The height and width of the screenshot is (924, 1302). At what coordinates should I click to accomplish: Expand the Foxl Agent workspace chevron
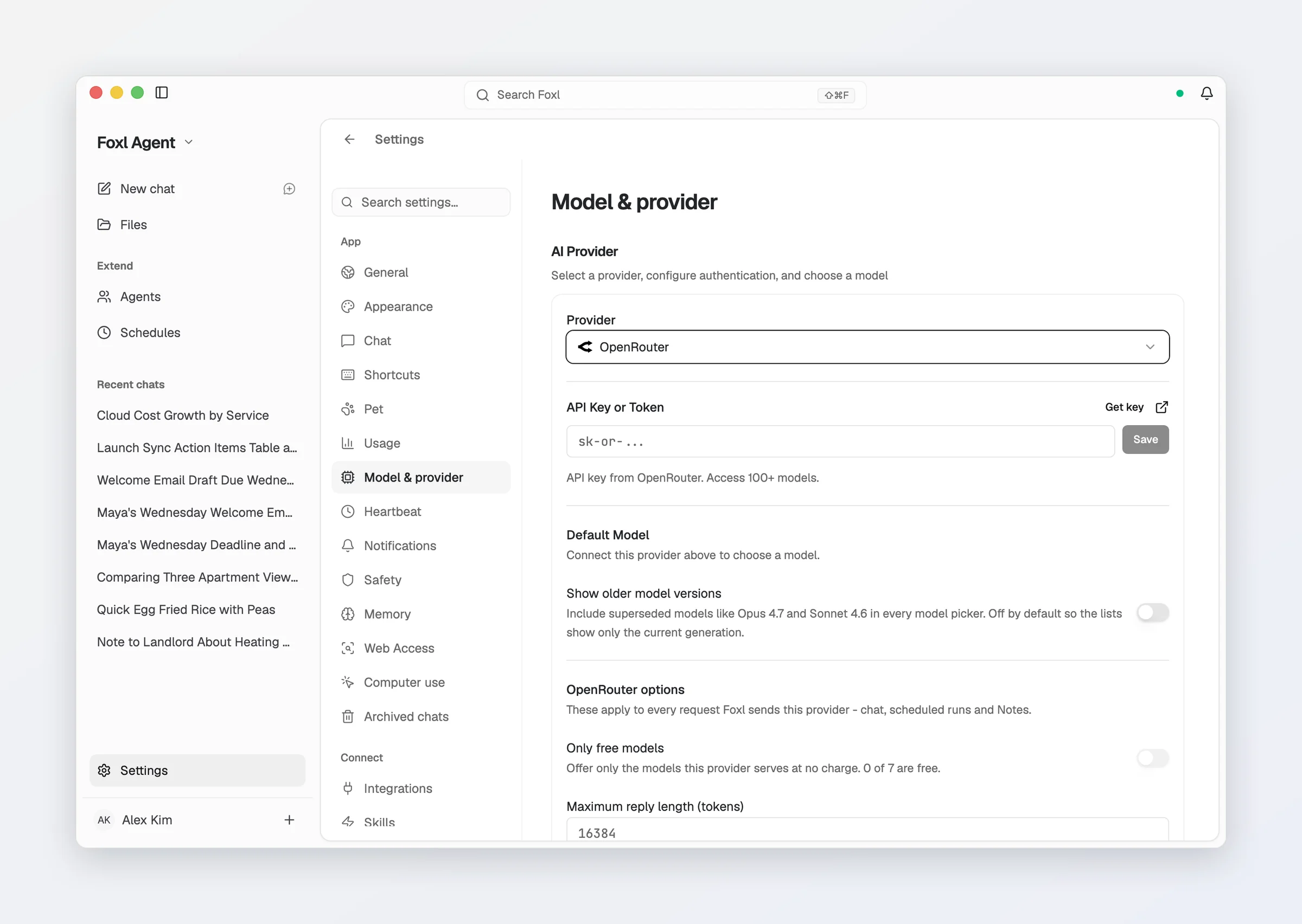[189, 142]
